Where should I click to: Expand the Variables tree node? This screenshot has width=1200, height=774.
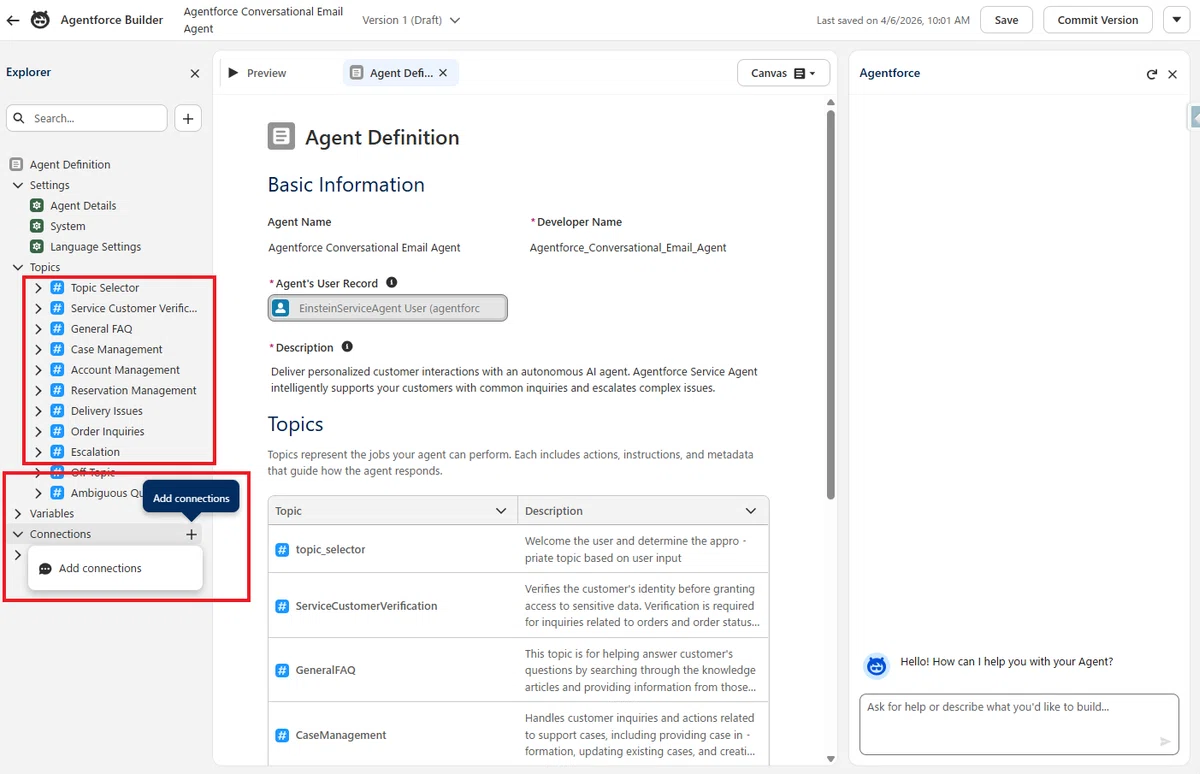(17, 513)
